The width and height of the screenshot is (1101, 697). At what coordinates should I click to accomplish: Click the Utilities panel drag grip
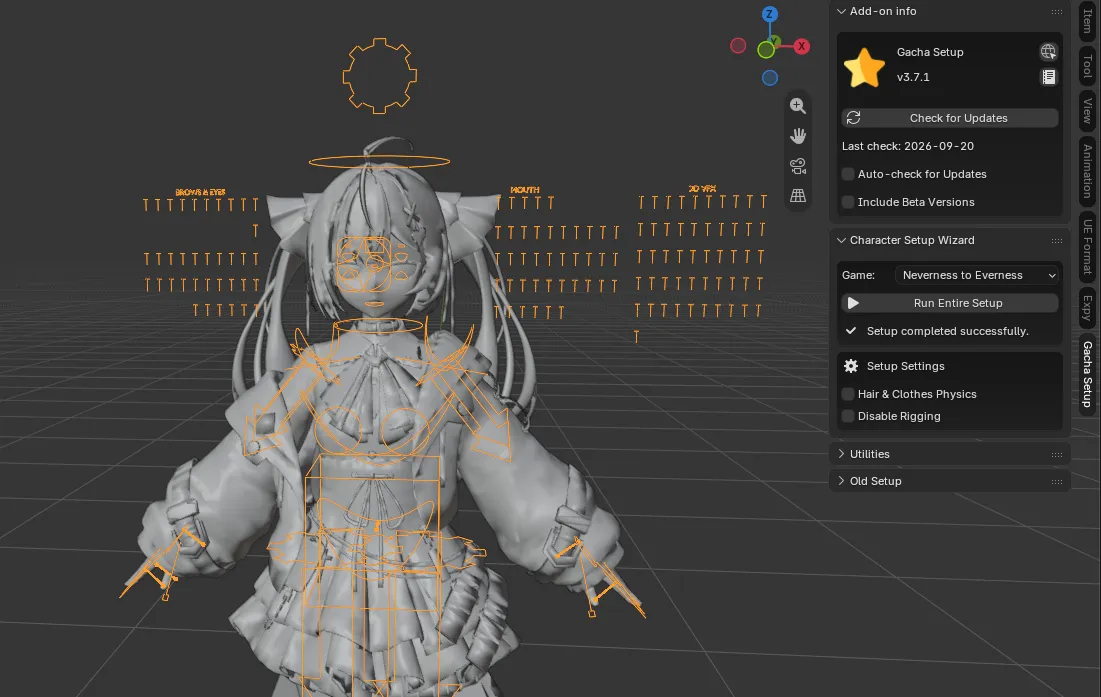(x=1057, y=455)
